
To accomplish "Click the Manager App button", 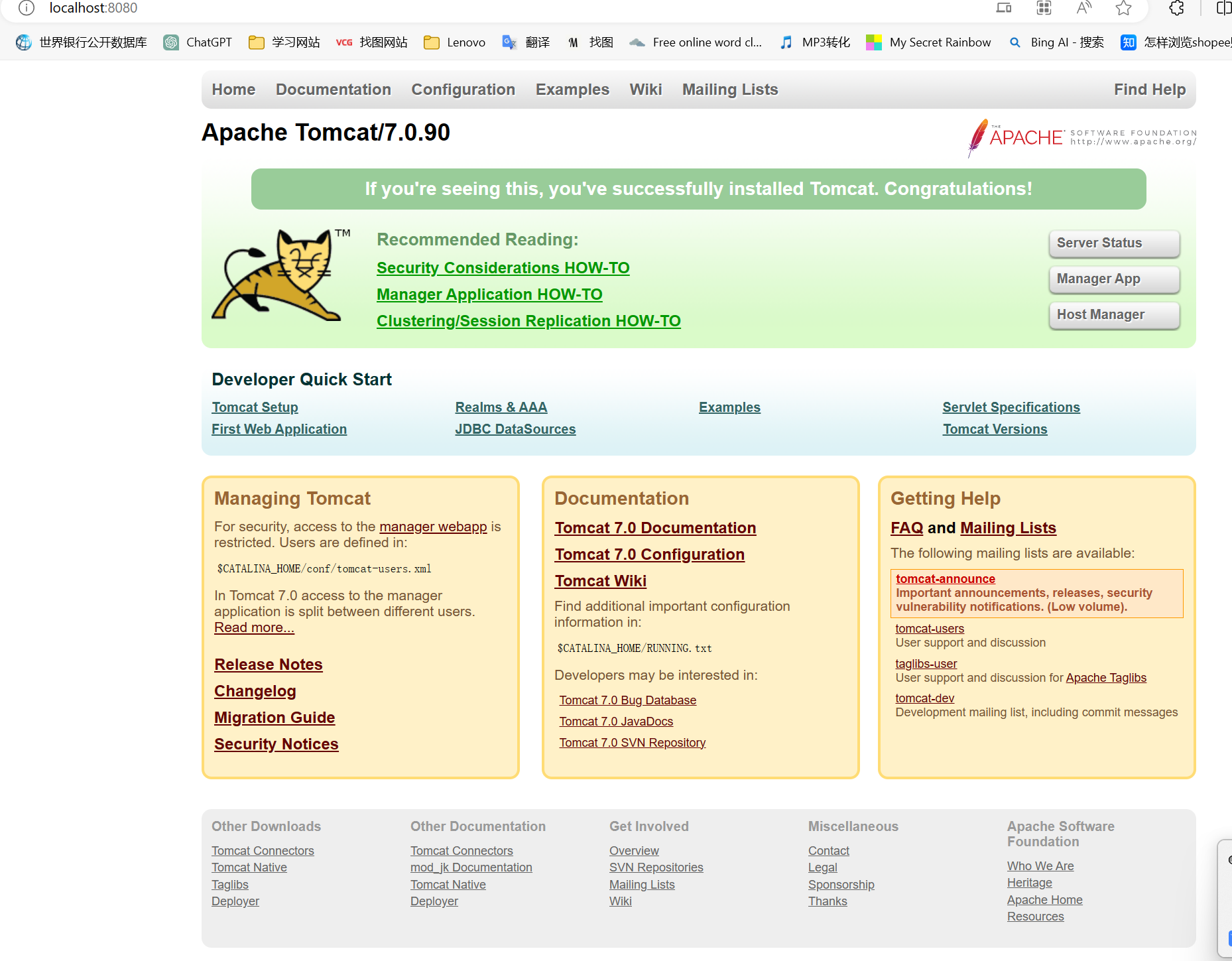I will 1114,279.
